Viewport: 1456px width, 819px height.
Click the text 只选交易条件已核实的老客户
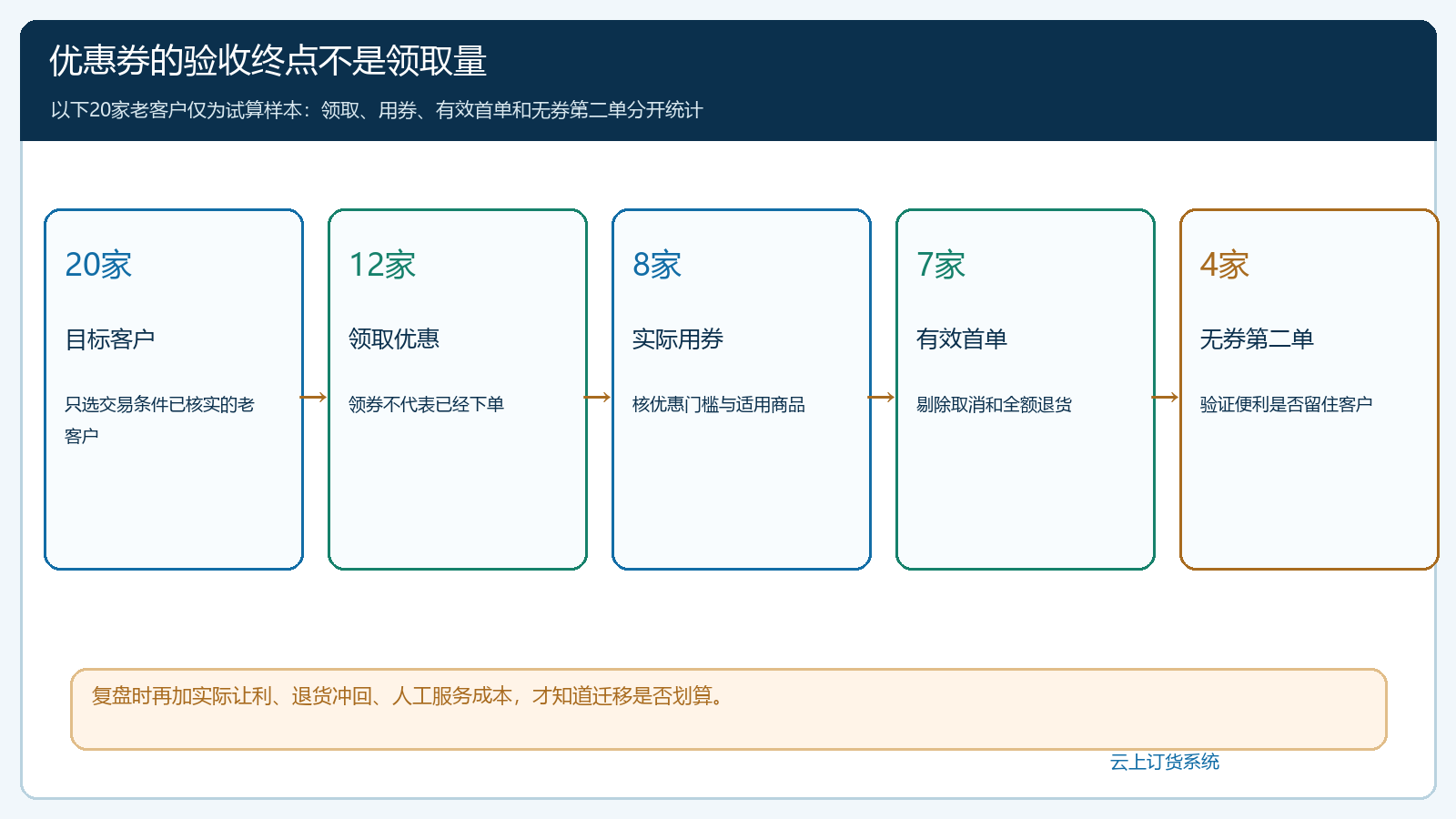point(160,420)
